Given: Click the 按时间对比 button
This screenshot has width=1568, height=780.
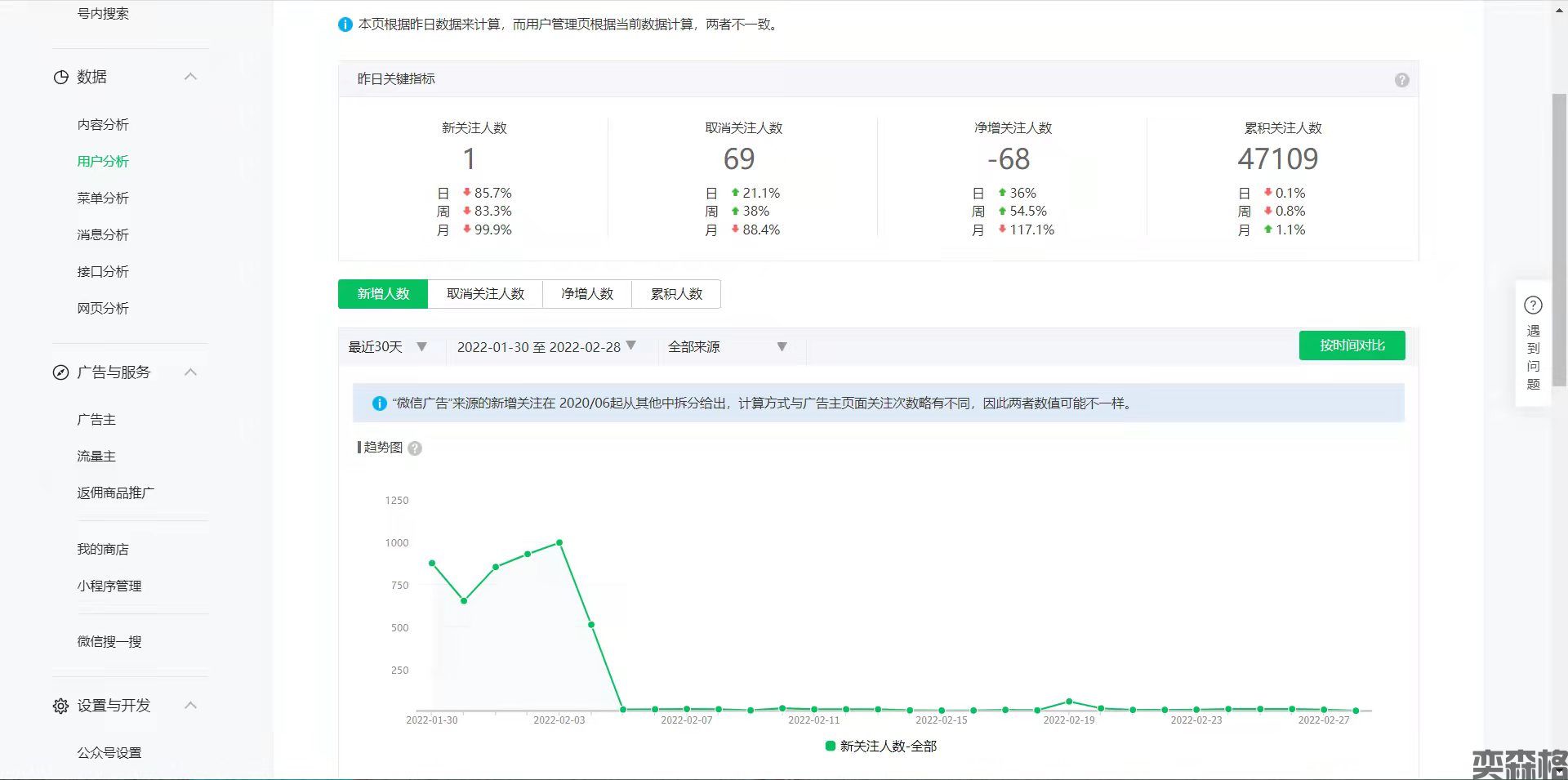Looking at the screenshot, I should point(1352,345).
